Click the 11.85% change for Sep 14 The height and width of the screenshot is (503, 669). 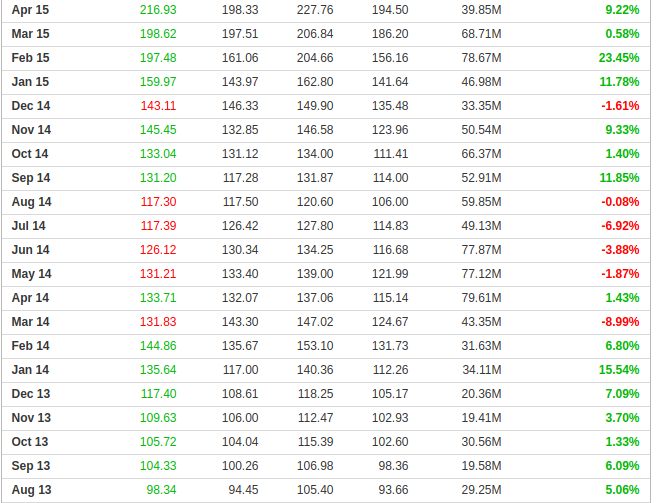(618, 178)
